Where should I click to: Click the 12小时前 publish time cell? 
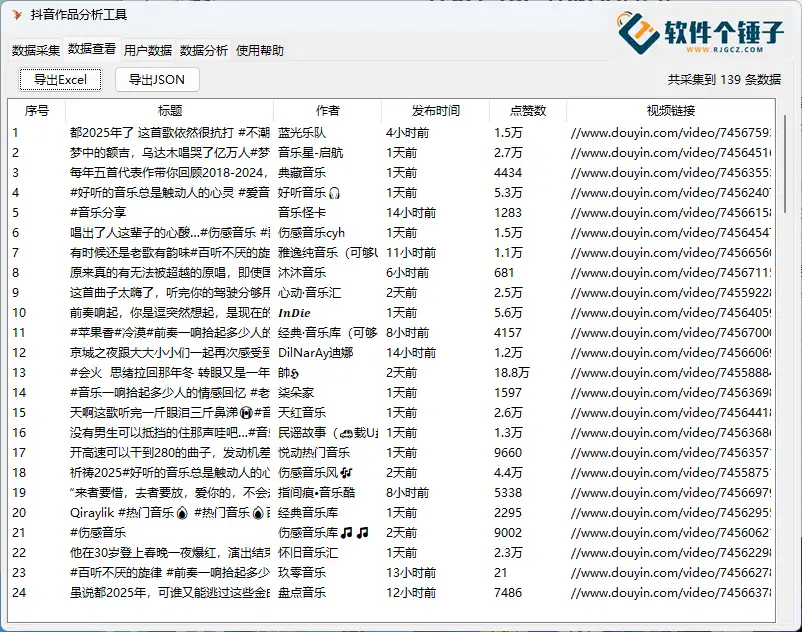click(411, 593)
